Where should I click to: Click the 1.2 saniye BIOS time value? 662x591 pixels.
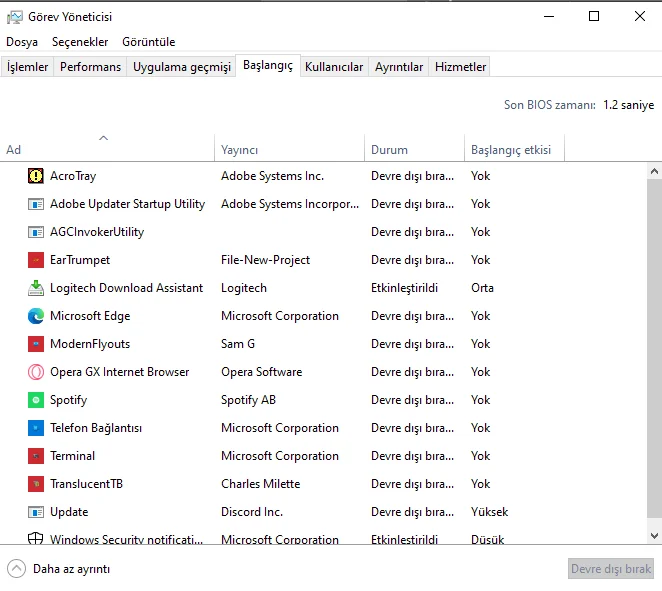click(x=628, y=105)
